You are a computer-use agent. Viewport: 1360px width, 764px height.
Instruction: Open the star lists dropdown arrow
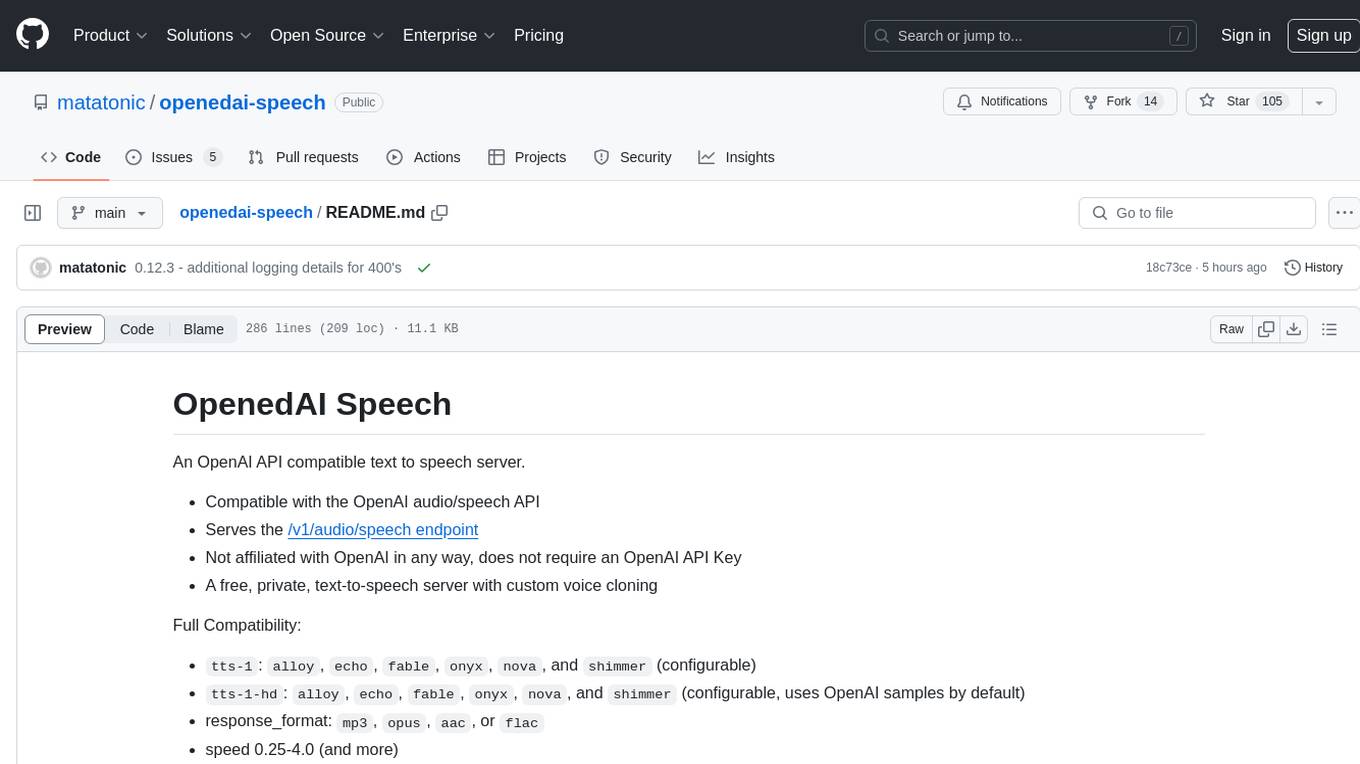(1319, 102)
